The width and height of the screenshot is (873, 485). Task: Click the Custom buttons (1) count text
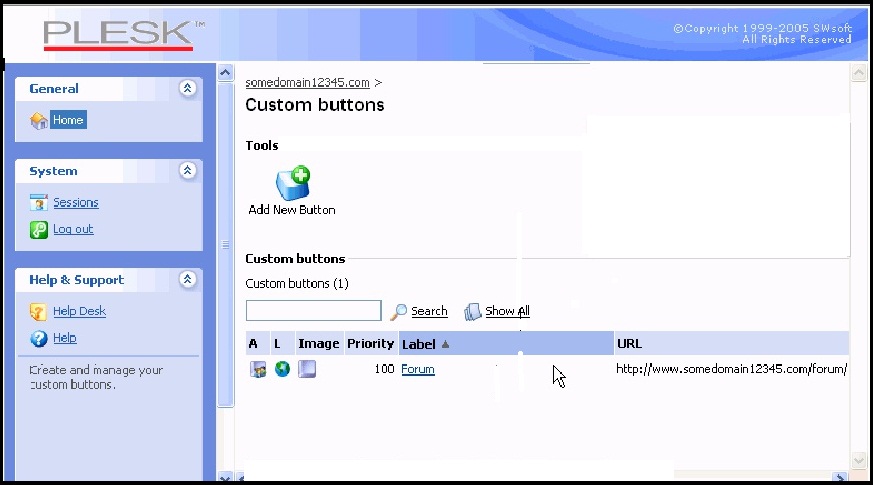[x=297, y=283]
